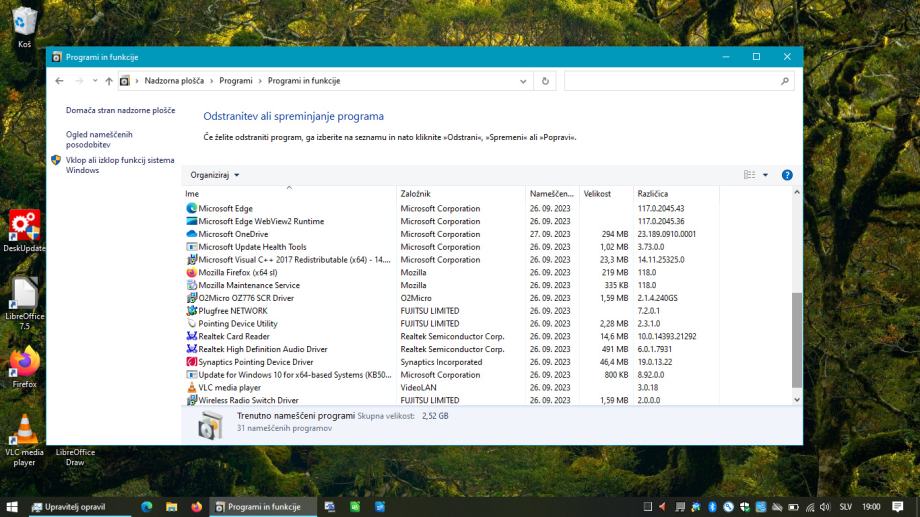This screenshot has height=517, width=920.
Task: Expand the view options dropdown arrow
Action: tap(765, 175)
